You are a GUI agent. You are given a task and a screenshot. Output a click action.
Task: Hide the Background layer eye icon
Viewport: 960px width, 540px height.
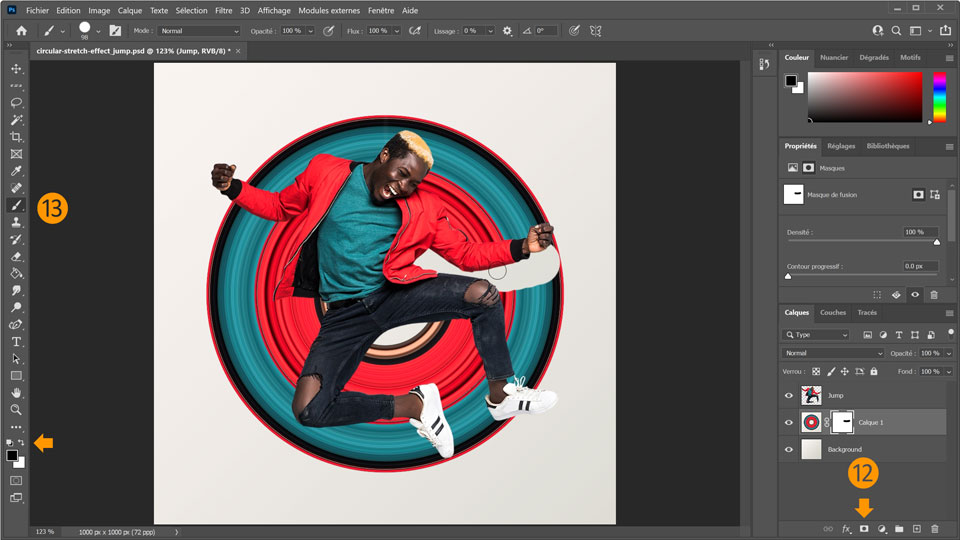point(789,450)
